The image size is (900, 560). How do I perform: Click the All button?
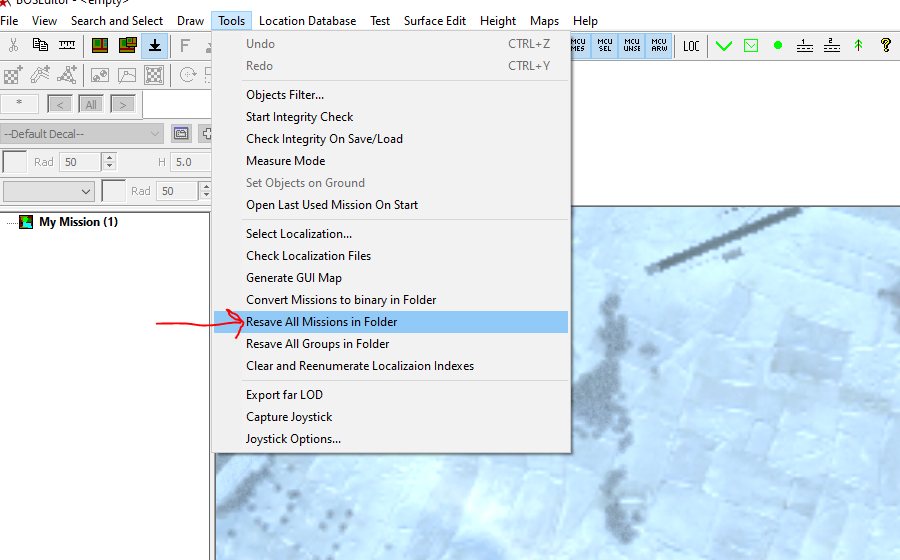tap(91, 104)
